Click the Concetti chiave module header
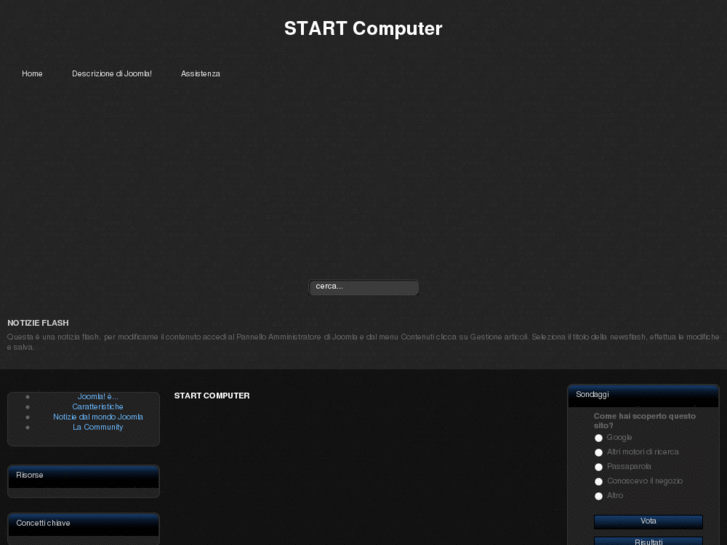Image resolution: width=727 pixels, height=545 pixels. coord(83,524)
